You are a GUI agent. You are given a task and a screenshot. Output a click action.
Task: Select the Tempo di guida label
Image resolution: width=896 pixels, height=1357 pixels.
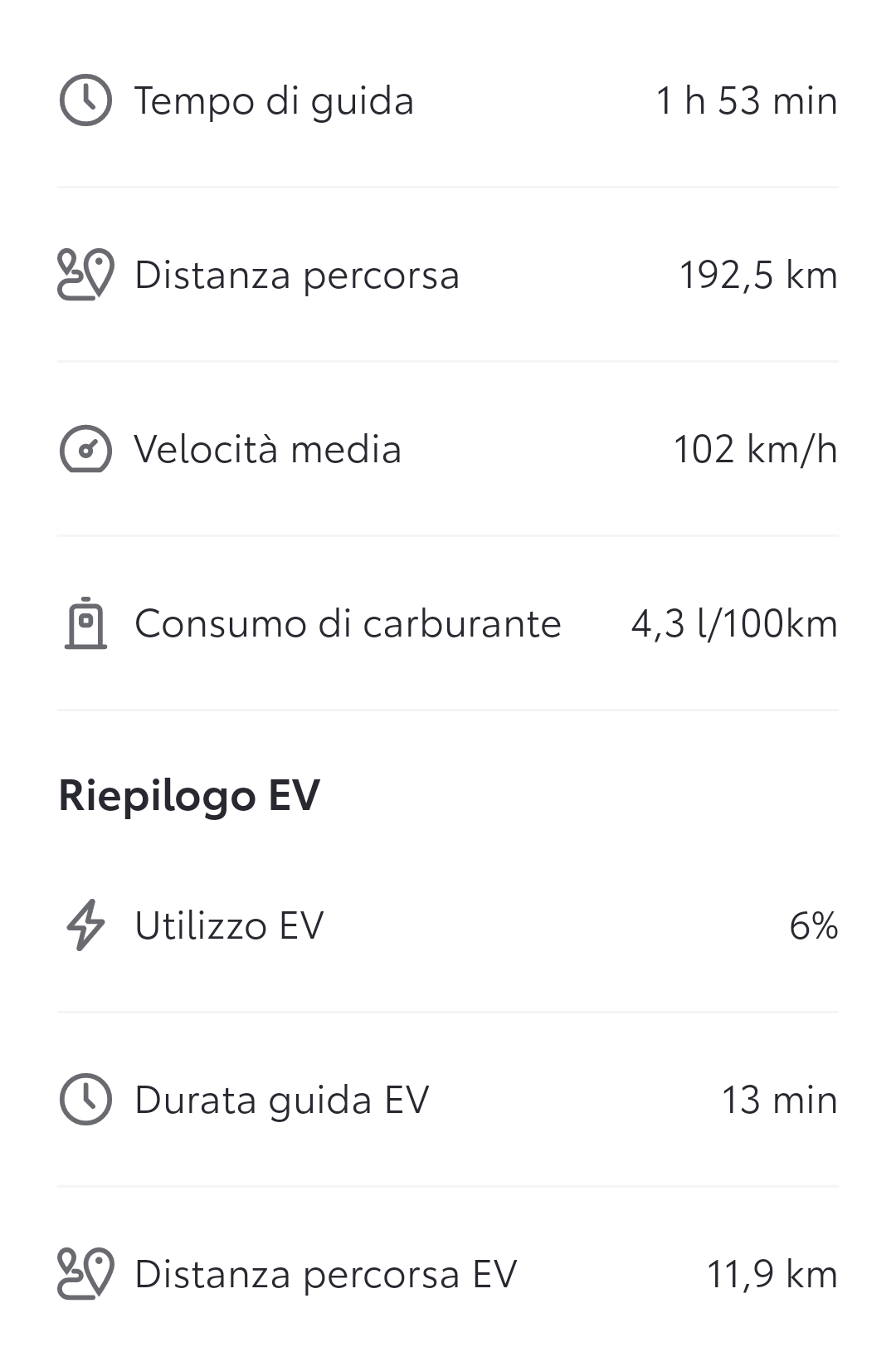[x=274, y=101]
